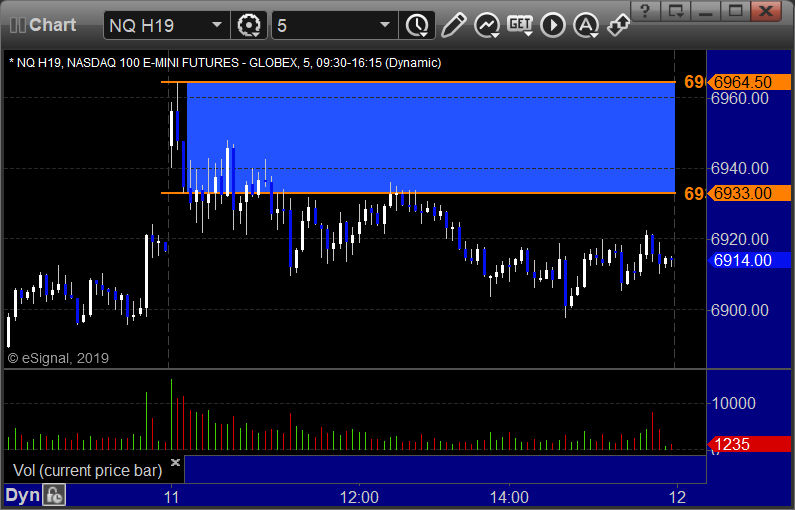Click the 11 date label on time axis

coord(171,497)
